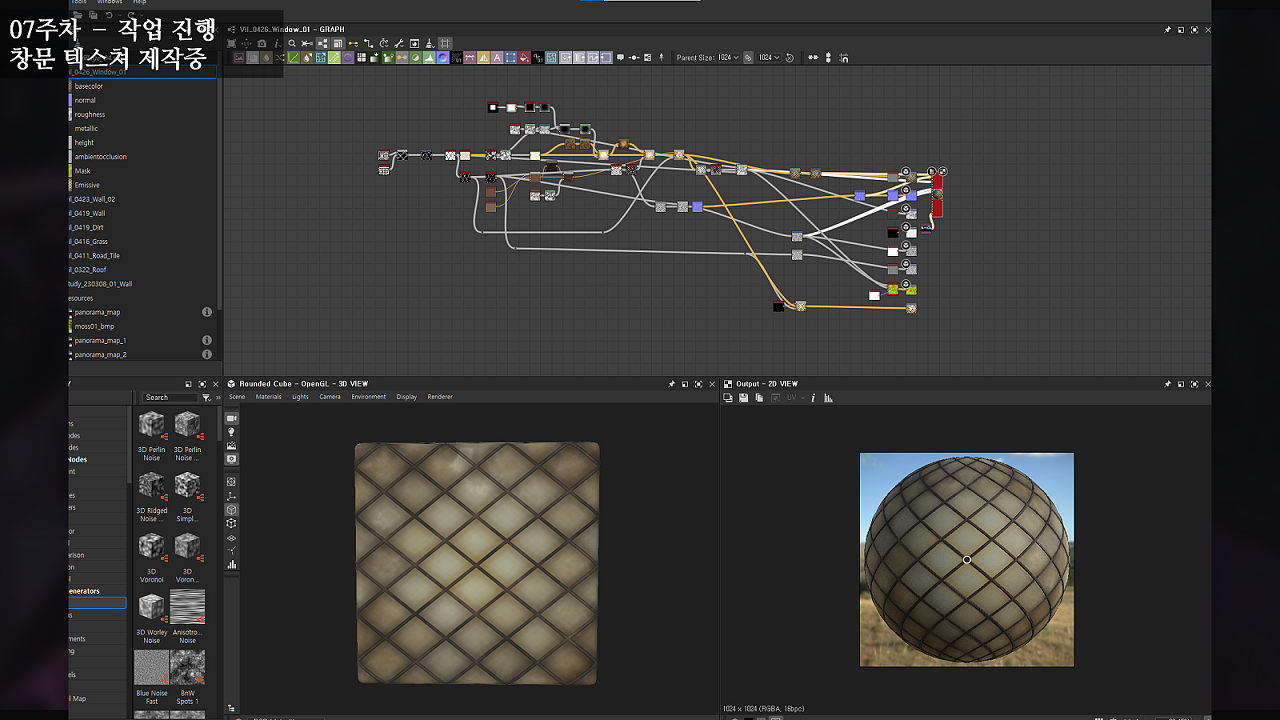Open the Camera menu in 3D View
This screenshot has width=1280, height=720.
pos(330,397)
